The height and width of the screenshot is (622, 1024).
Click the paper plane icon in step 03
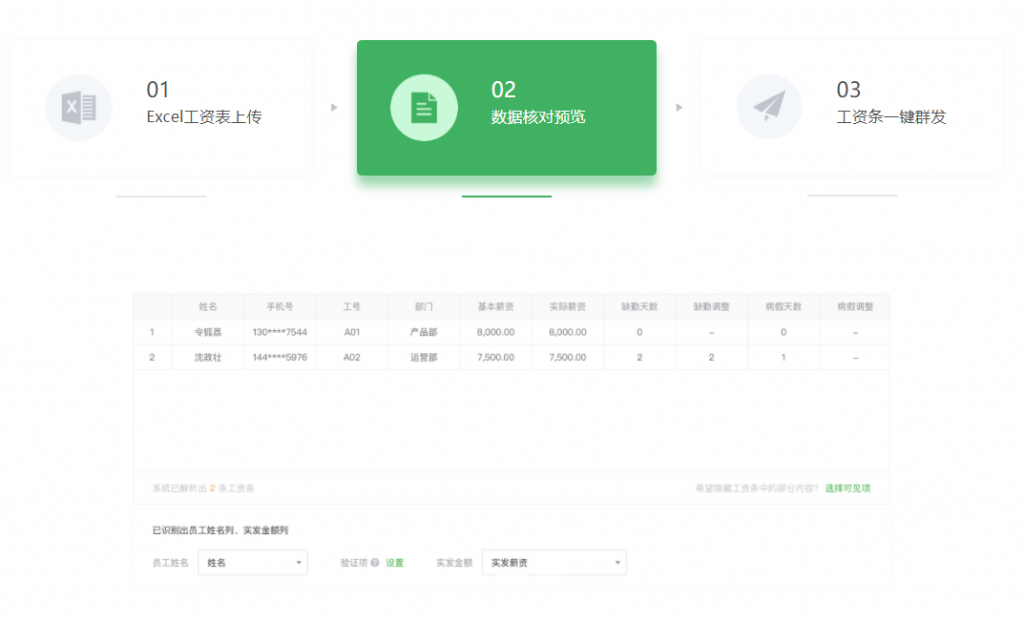[x=769, y=108]
